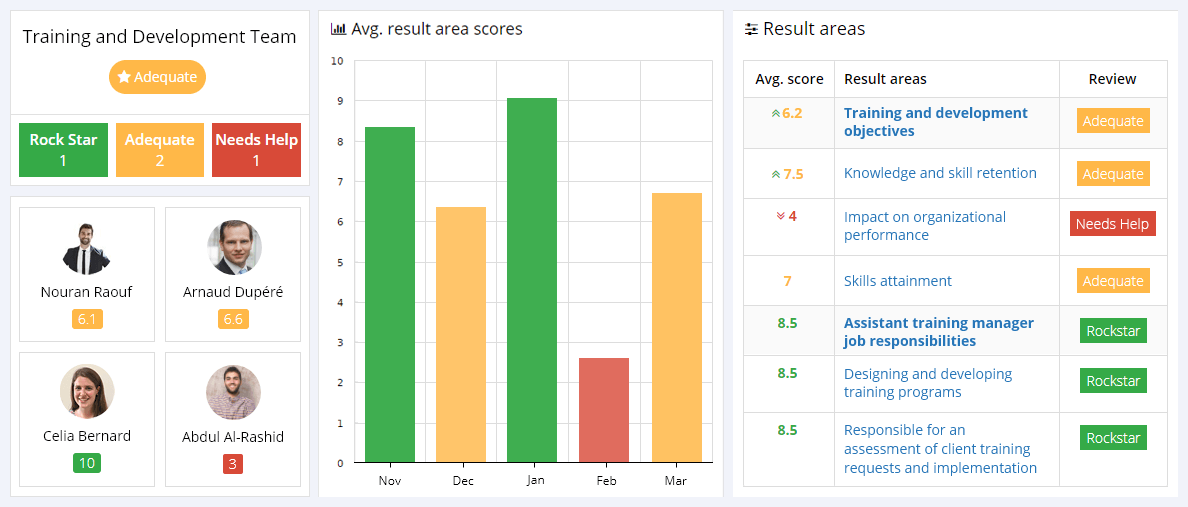Click the red Feb bar in chart
1188x507 pixels.
pyautogui.click(x=604, y=410)
